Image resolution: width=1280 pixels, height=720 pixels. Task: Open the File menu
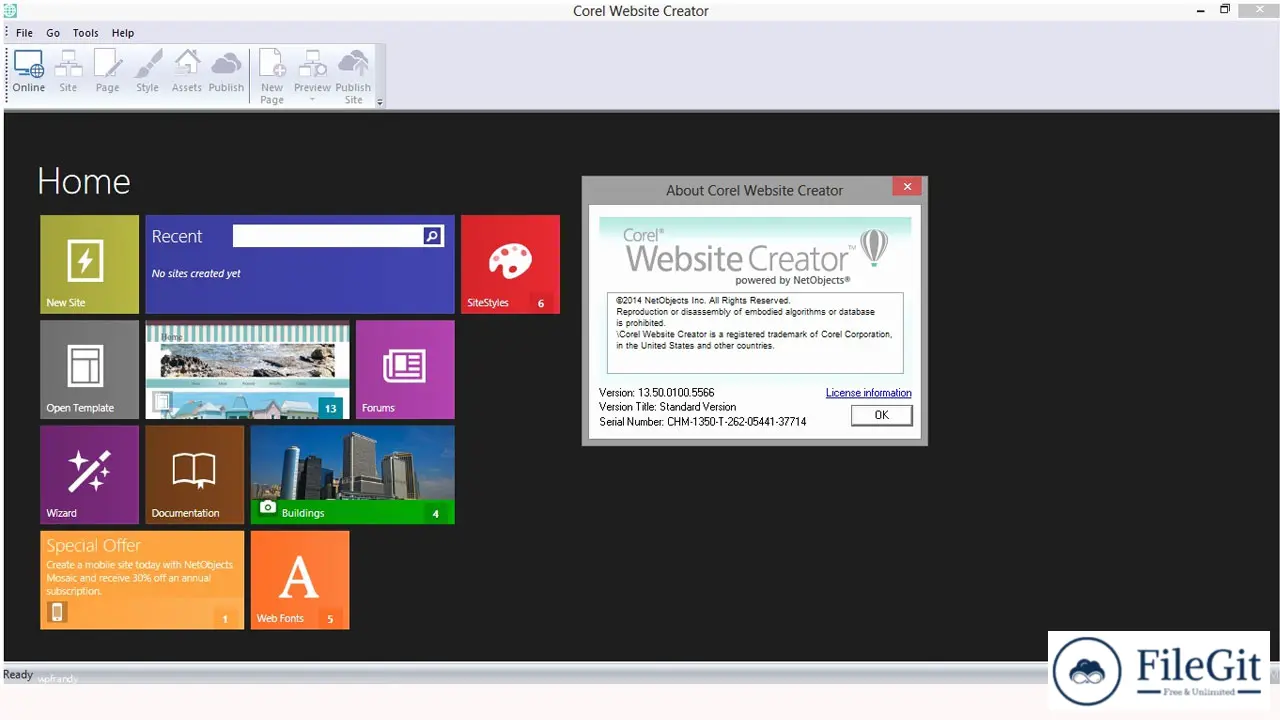tap(24, 33)
